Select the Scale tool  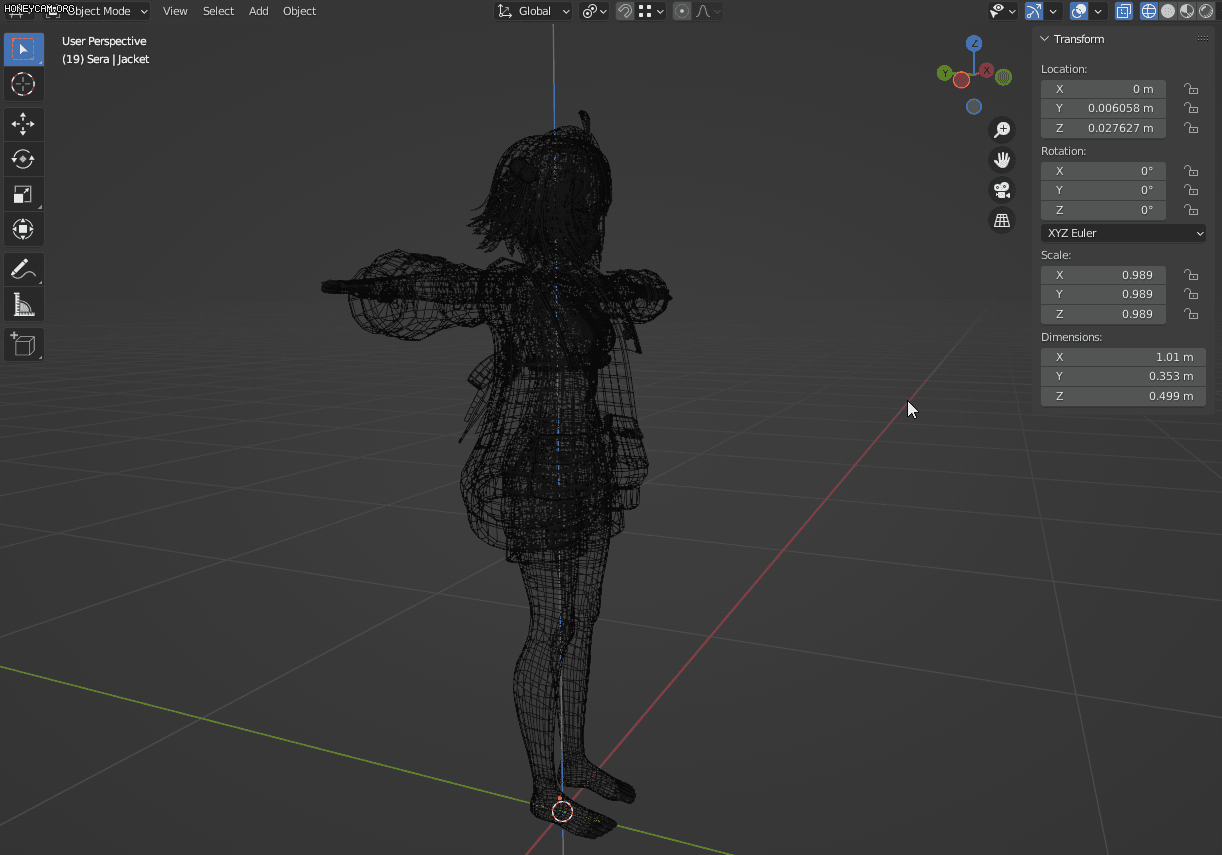[23, 194]
